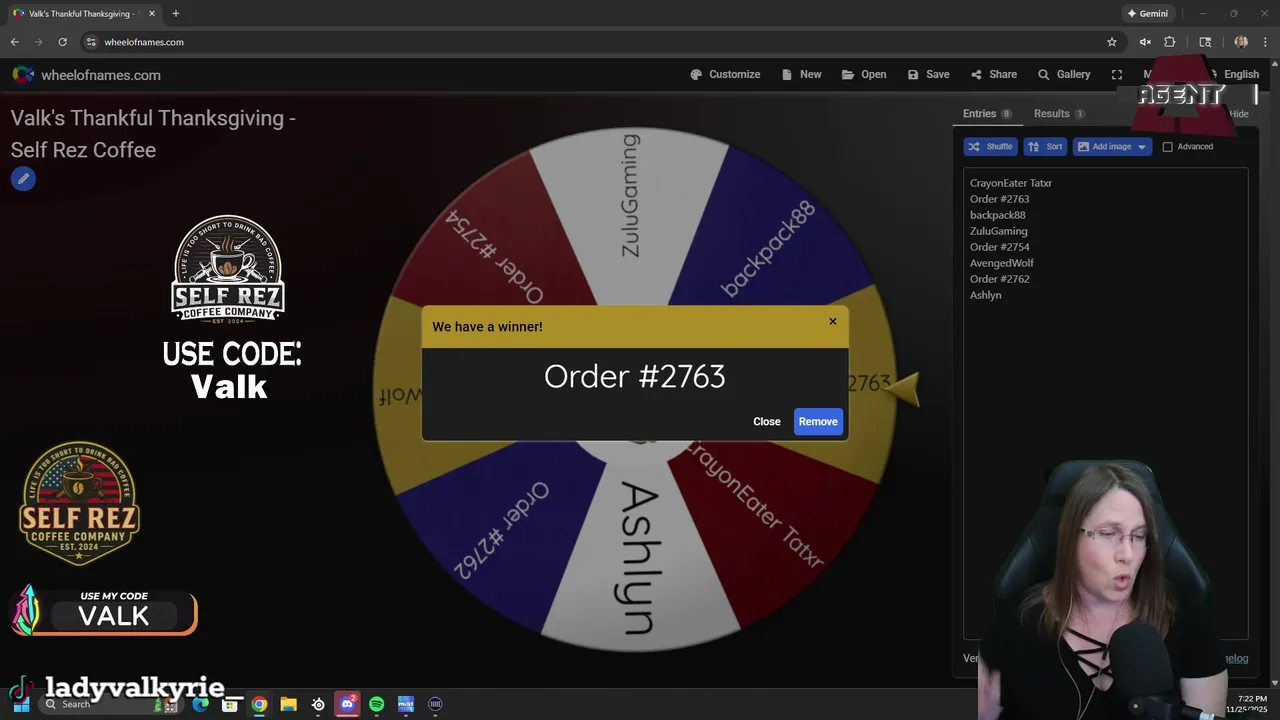Open a saved wheel

tap(864, 74)
